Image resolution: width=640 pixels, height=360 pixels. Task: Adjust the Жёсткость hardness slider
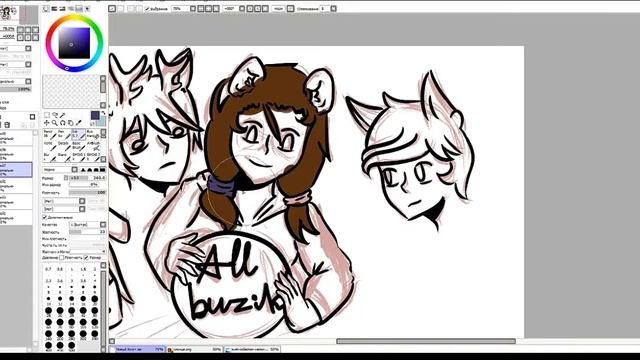[87, 232]
